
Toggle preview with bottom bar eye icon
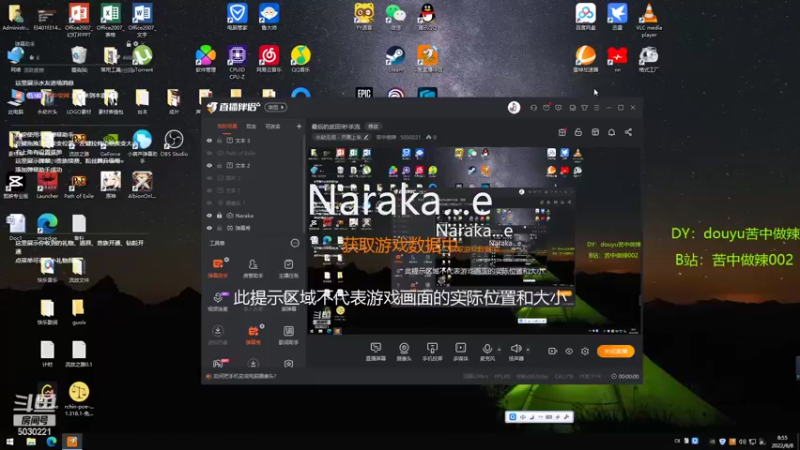(x=569, y=351)
